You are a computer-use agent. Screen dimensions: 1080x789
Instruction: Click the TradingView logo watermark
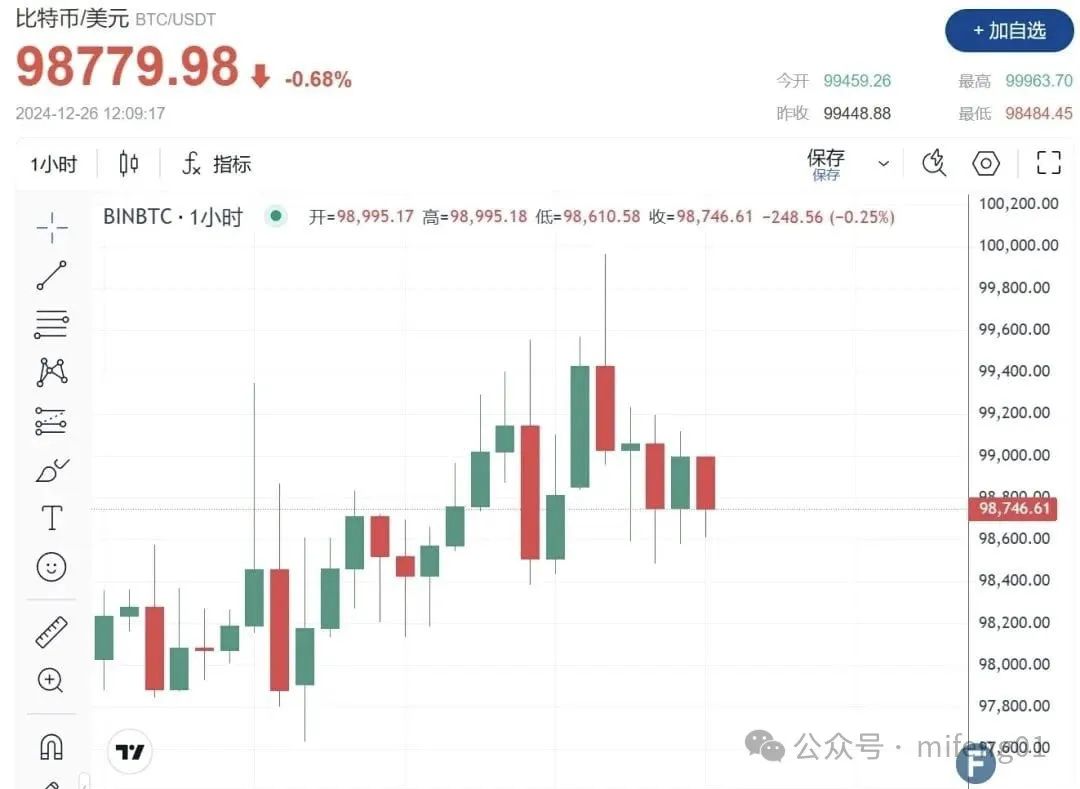pos(130,751)
